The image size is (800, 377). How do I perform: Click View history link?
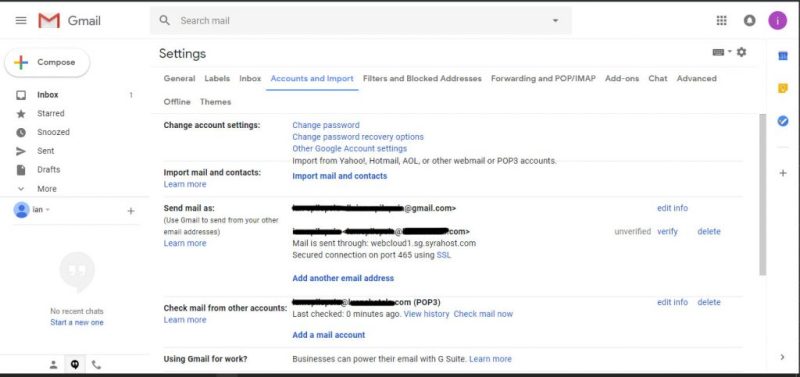coord(427,314)
